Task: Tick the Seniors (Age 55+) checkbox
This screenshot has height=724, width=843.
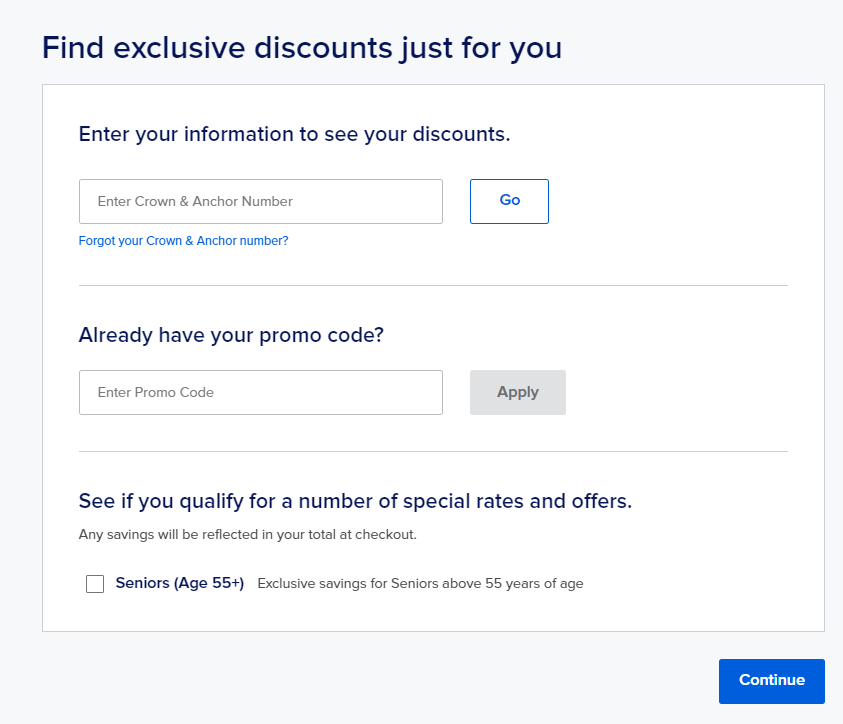Action: [x=95, y=584]
